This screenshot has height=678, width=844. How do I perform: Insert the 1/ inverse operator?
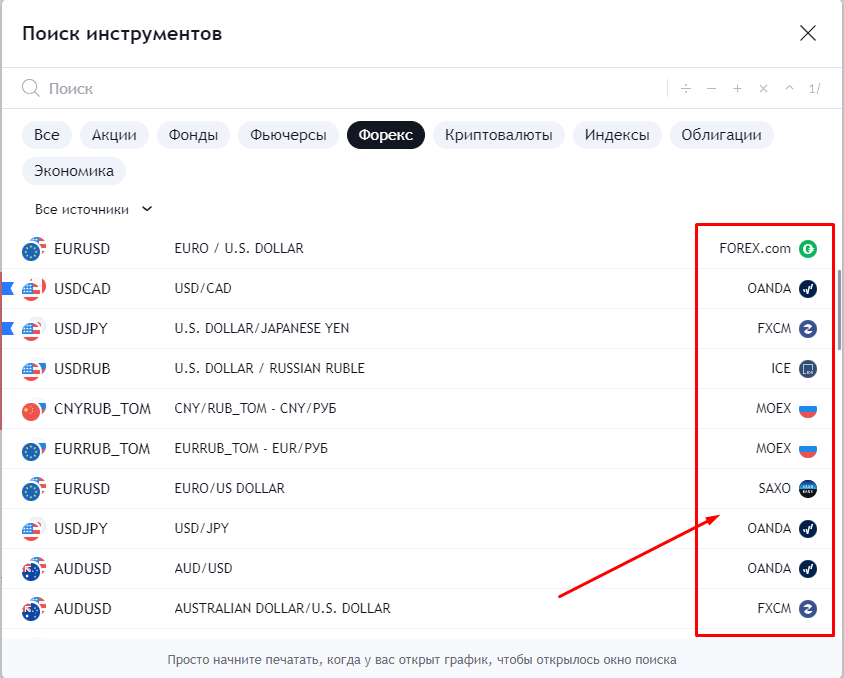pos(814,88)
